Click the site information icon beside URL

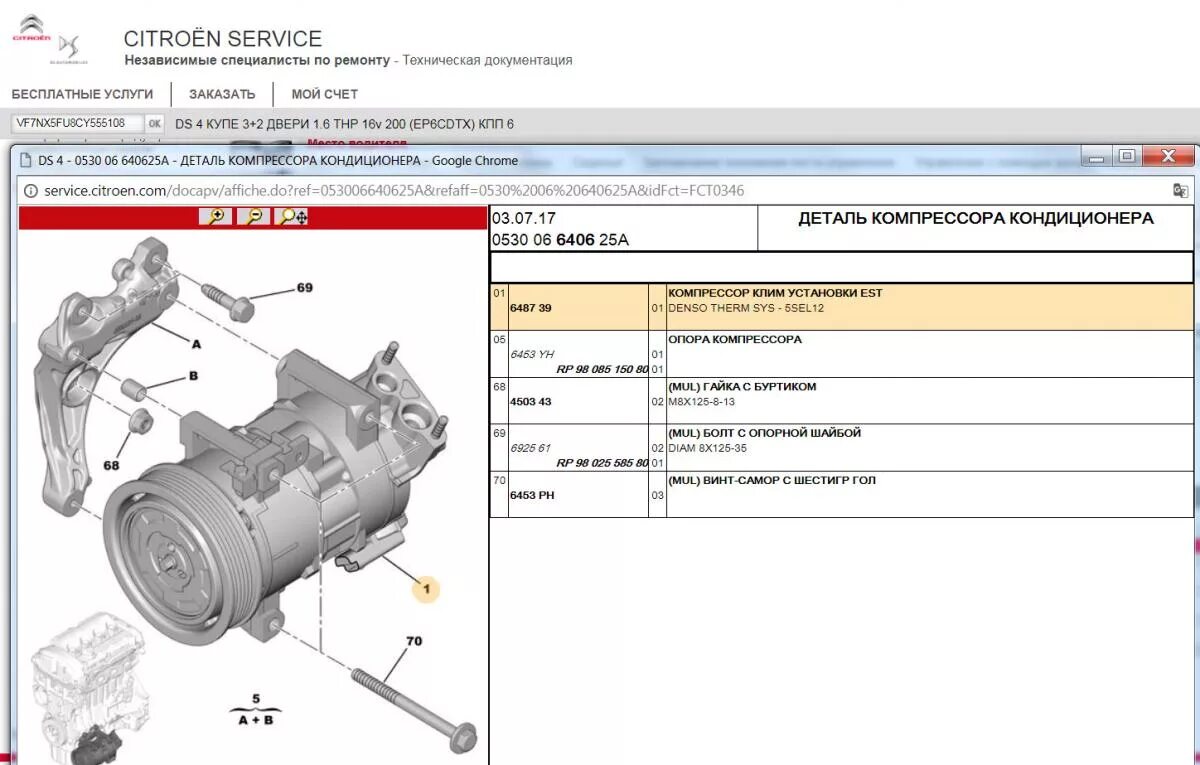(31, 190)
